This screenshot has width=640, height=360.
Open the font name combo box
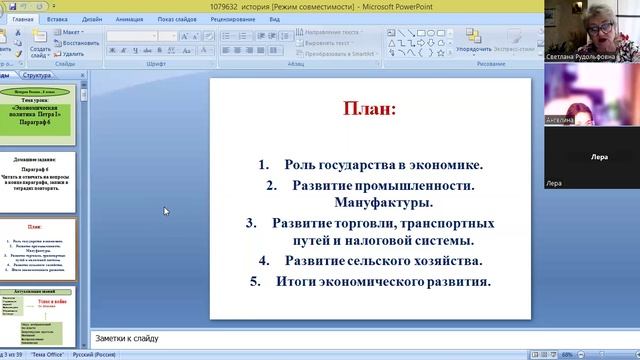[132, 36]
